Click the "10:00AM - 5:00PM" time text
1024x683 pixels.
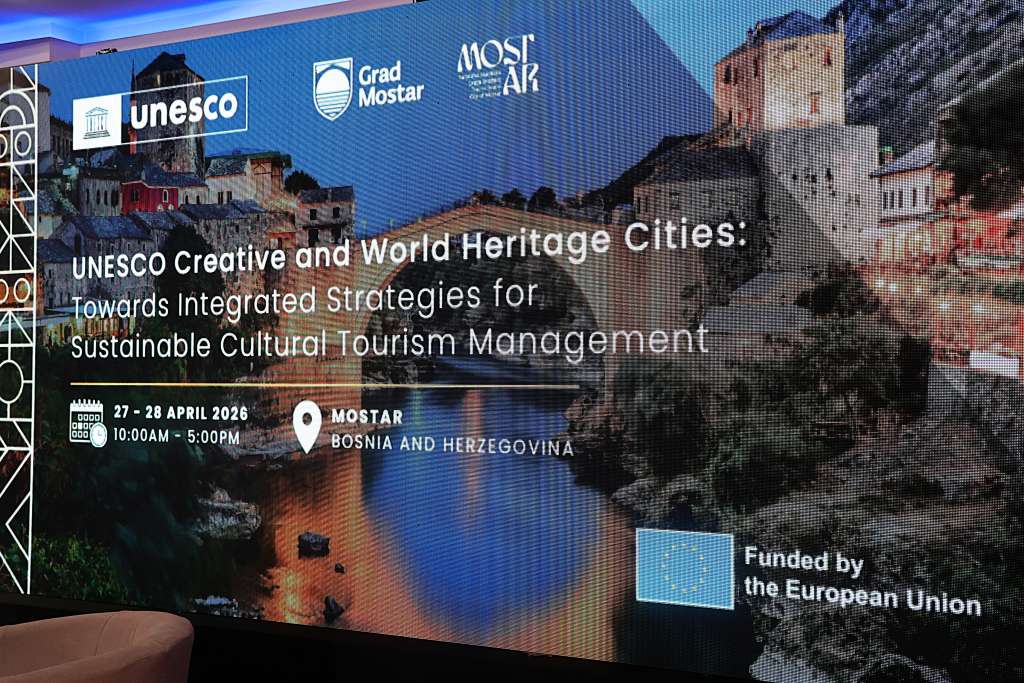[176, 437]
